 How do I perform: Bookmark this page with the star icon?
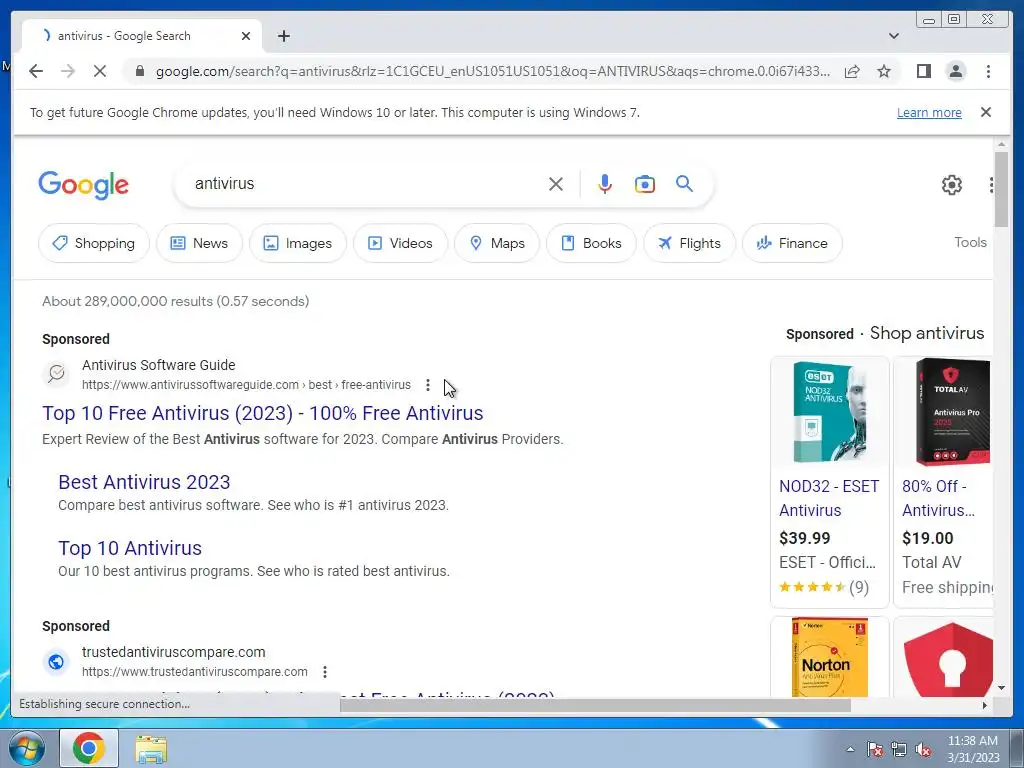[884, 71]
